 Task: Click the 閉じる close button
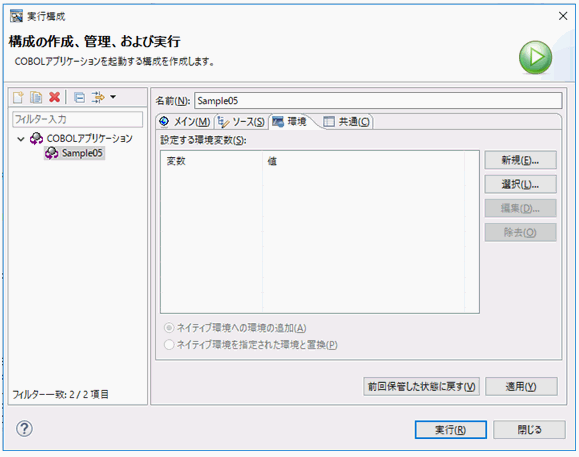tap(529, 430)
